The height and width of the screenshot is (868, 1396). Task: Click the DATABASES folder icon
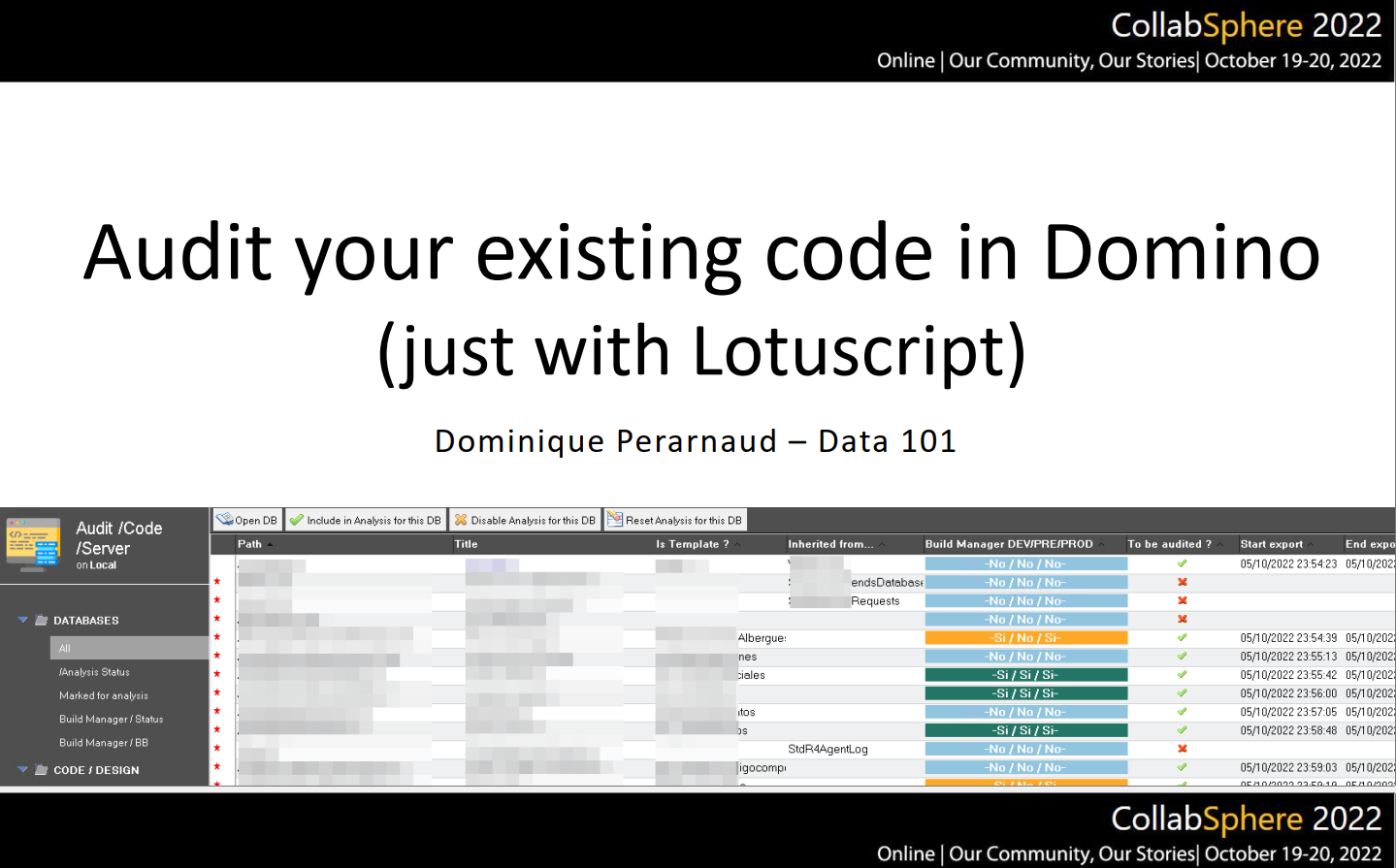[42, 621]
